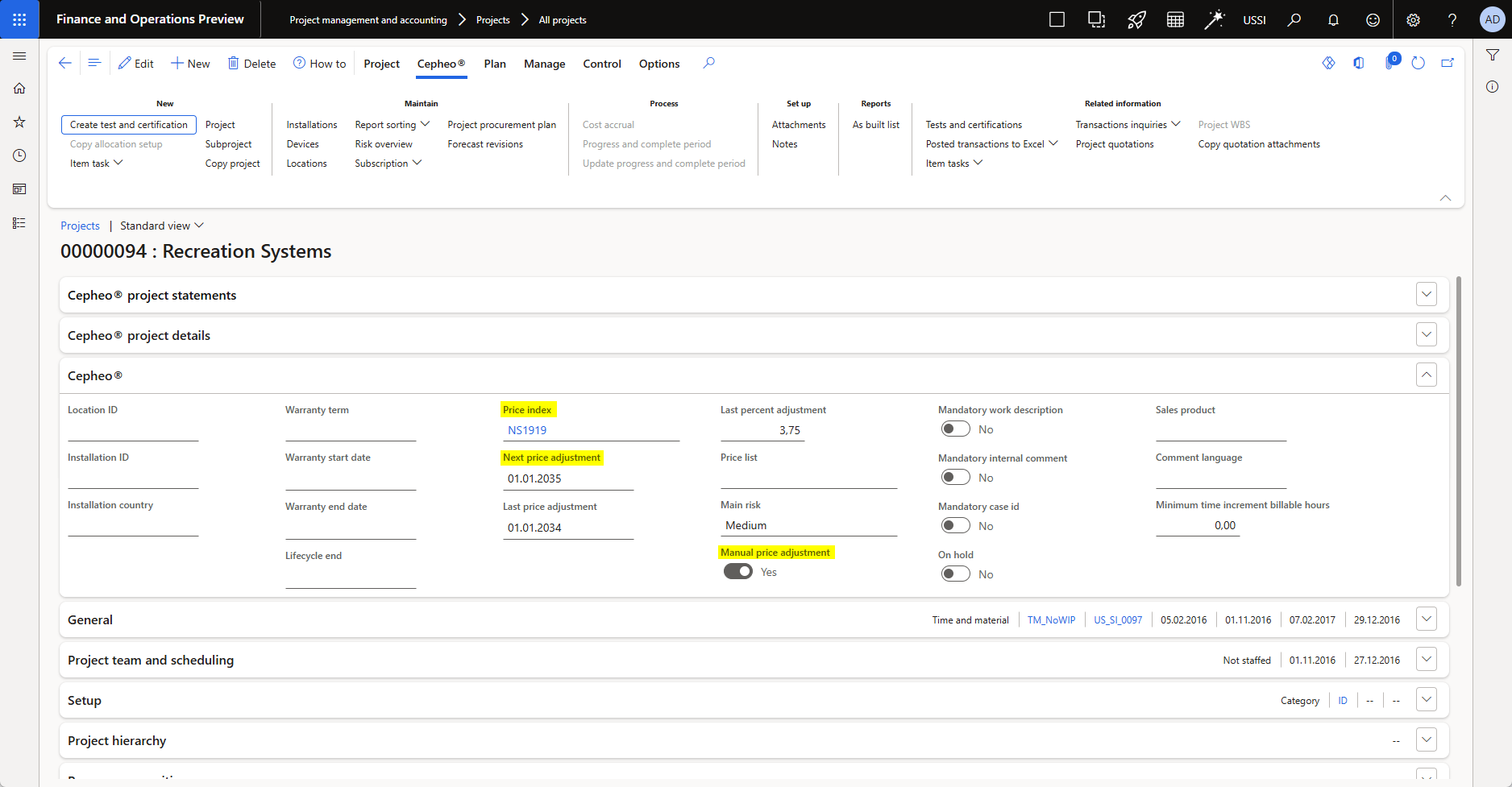Open the Manage ribbon tab

(x=544, y=64)
